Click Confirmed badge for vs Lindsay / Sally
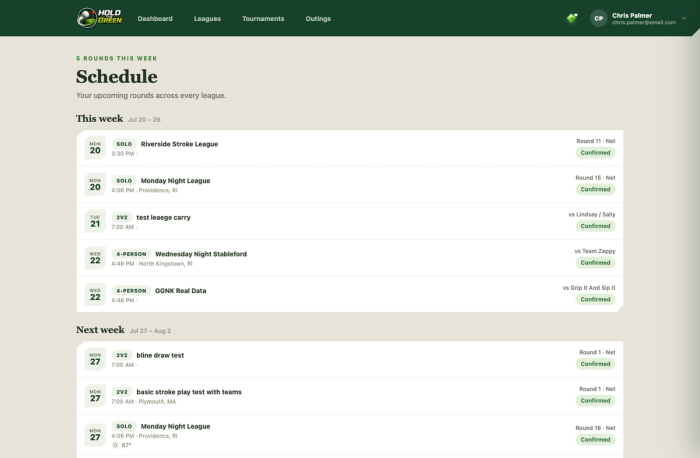700x458 pixels. 595,226
